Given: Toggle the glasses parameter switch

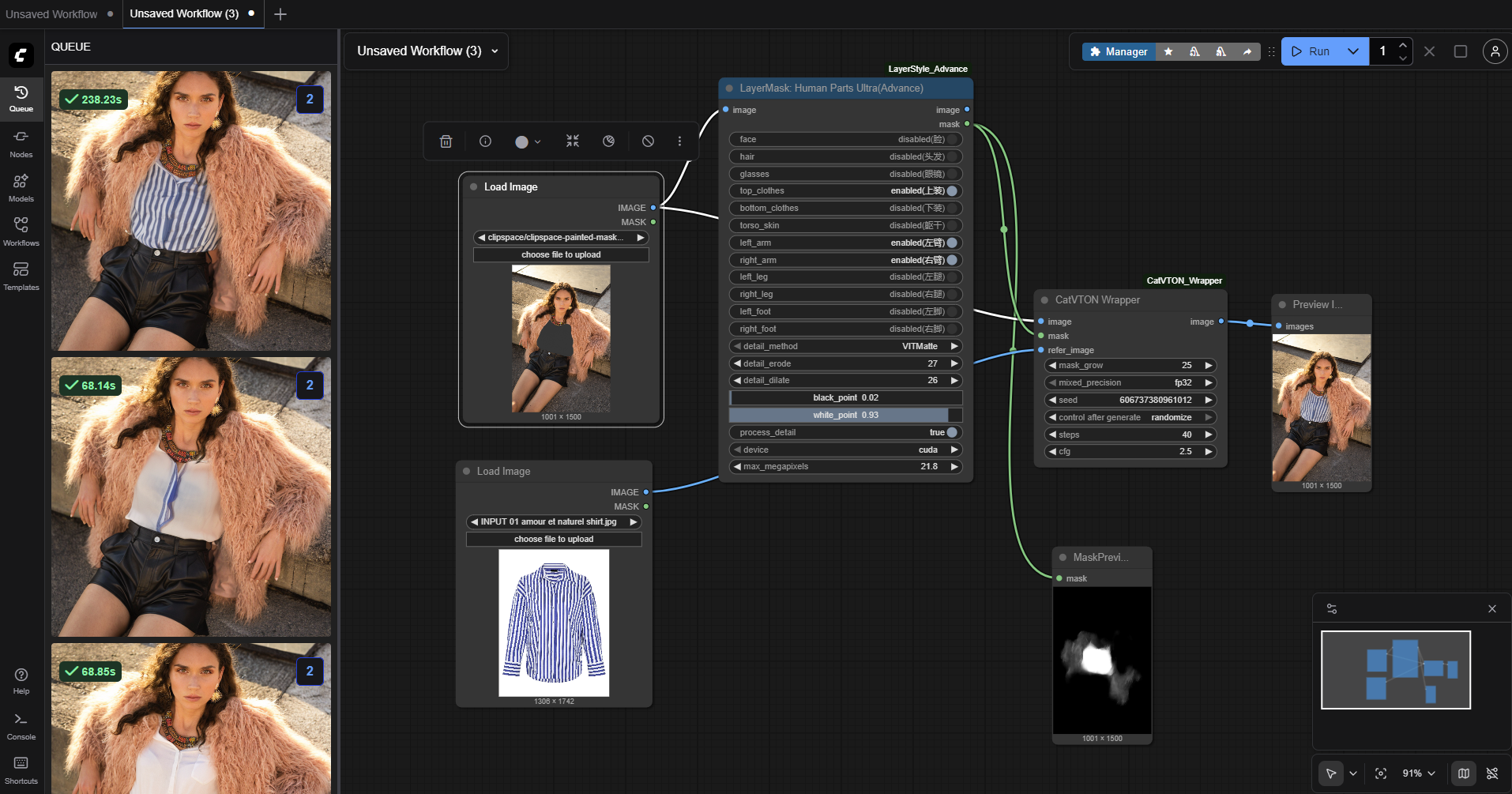Looking at the screenshot, I should [x=953, y=174].
